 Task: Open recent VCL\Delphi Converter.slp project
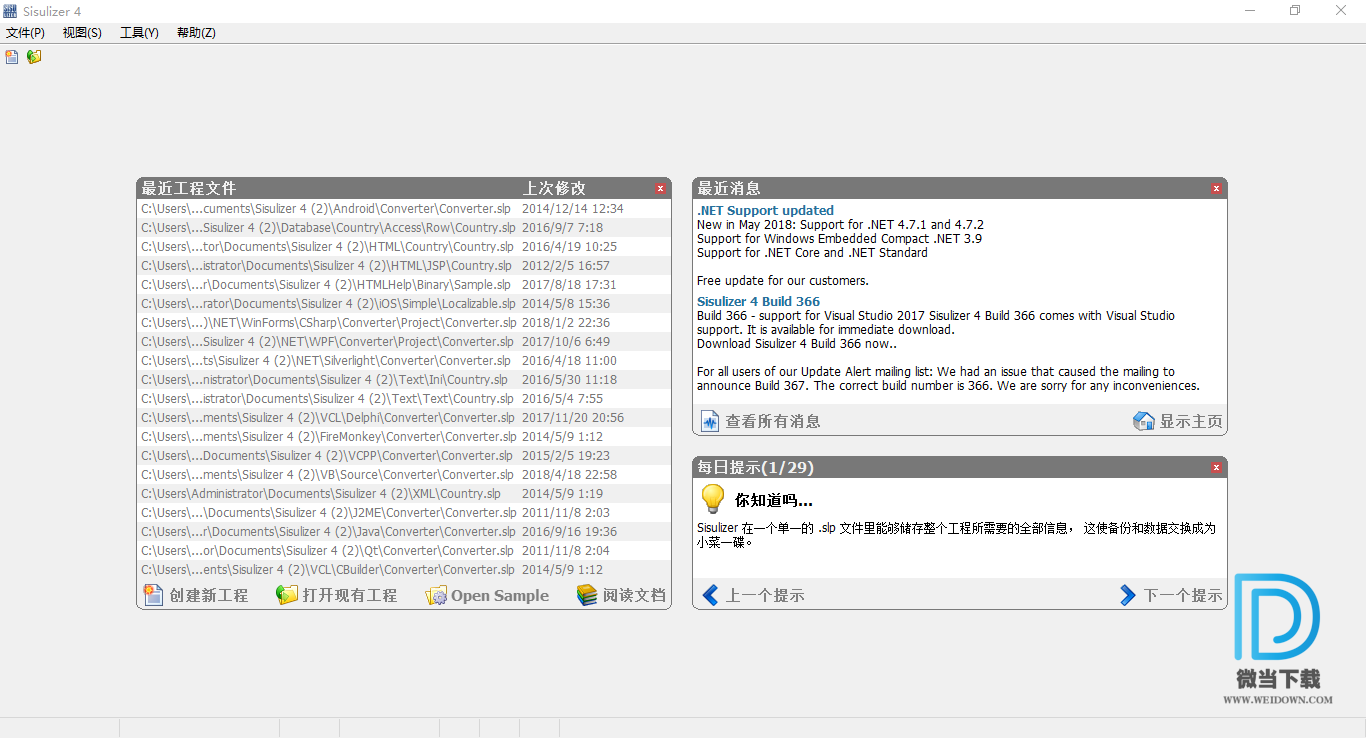coord(404,418)
